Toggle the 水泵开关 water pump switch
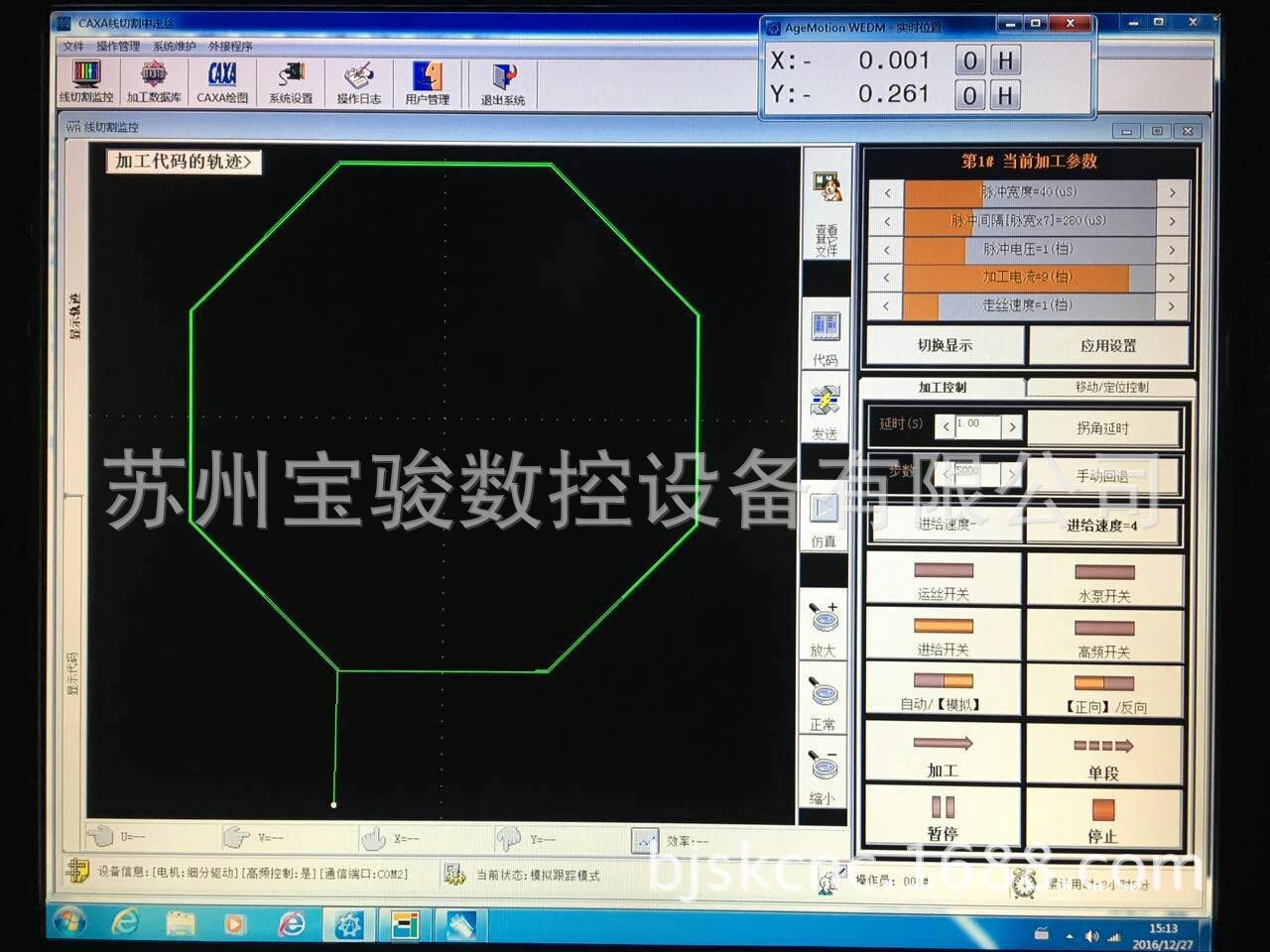This screenshot has height=952, width=1270. tap(1104, 580)
